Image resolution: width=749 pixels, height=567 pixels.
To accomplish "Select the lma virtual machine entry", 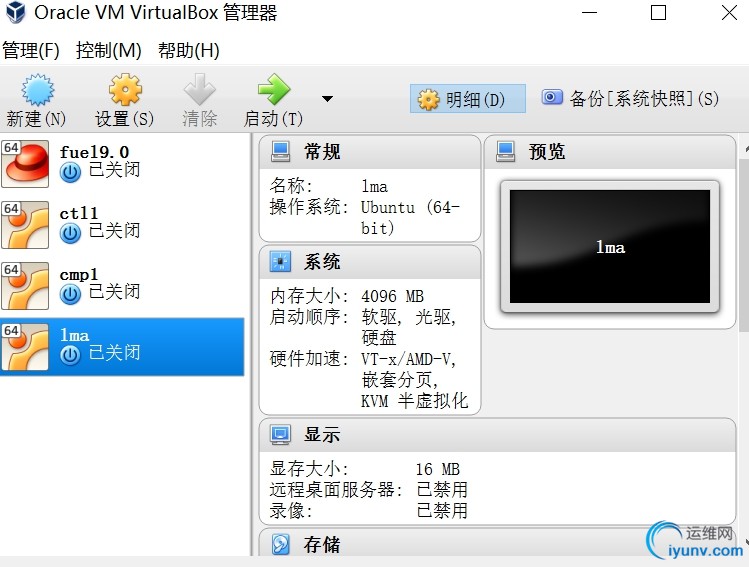I will tap(122, 347).
